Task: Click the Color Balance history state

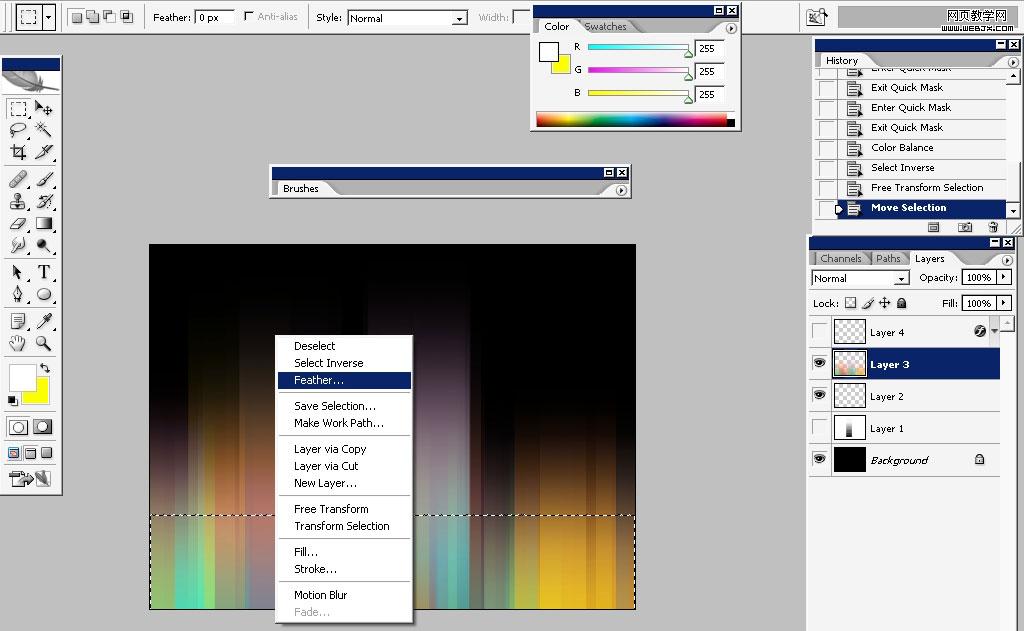Action: click(901, 148)
